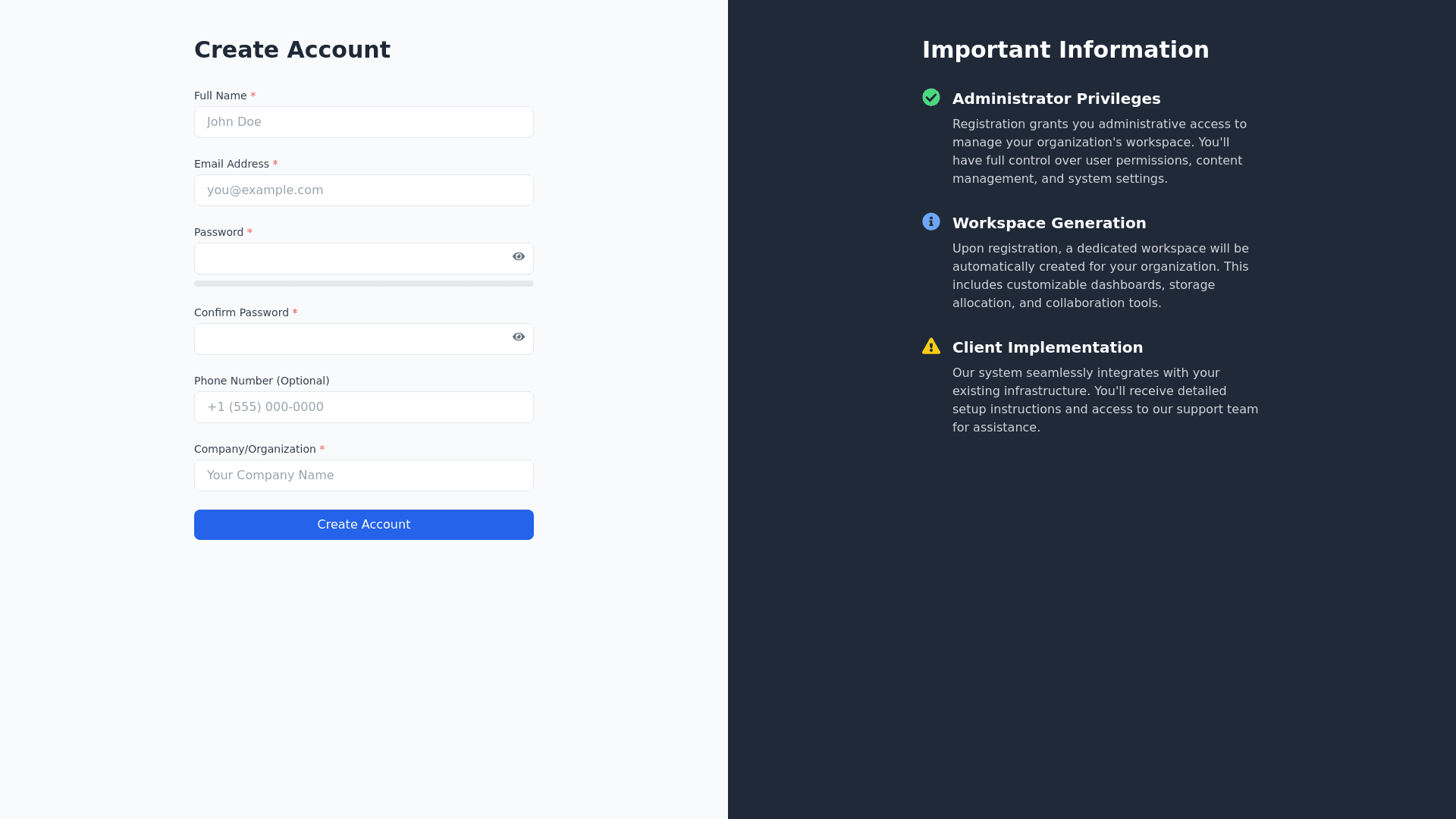Click the Full Name field label

tap(220, 96)
